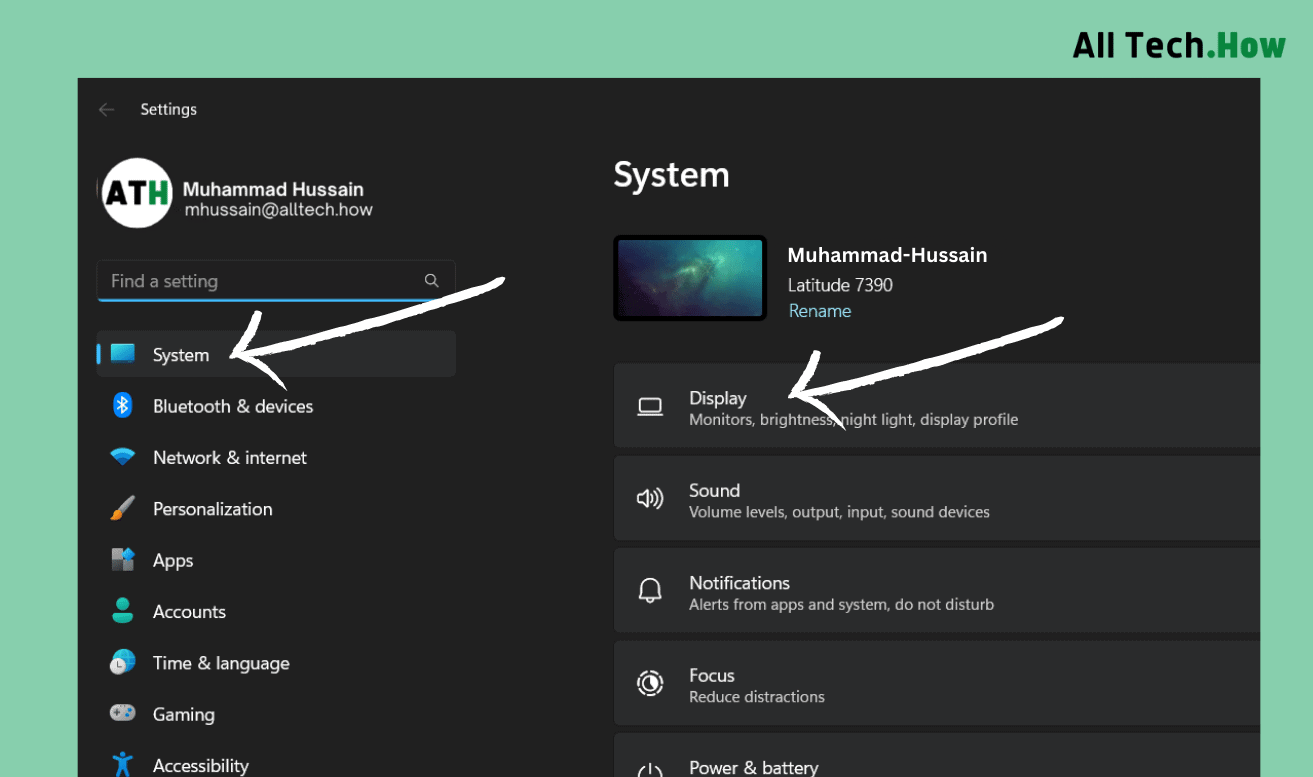This screenshot has height=777, width=1313.
Task: Select the Personalization brush icon
Action: point(122,508)
